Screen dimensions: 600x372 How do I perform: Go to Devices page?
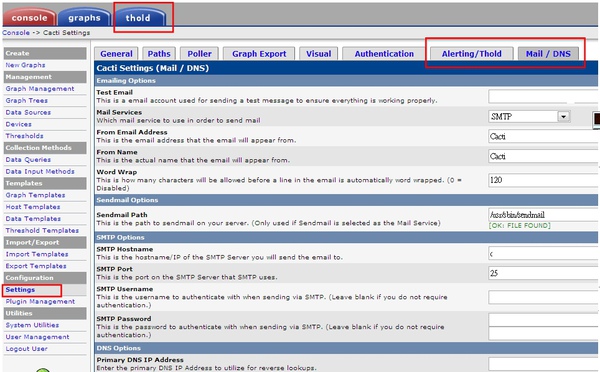pyautogui.click(x=18, y=124)
